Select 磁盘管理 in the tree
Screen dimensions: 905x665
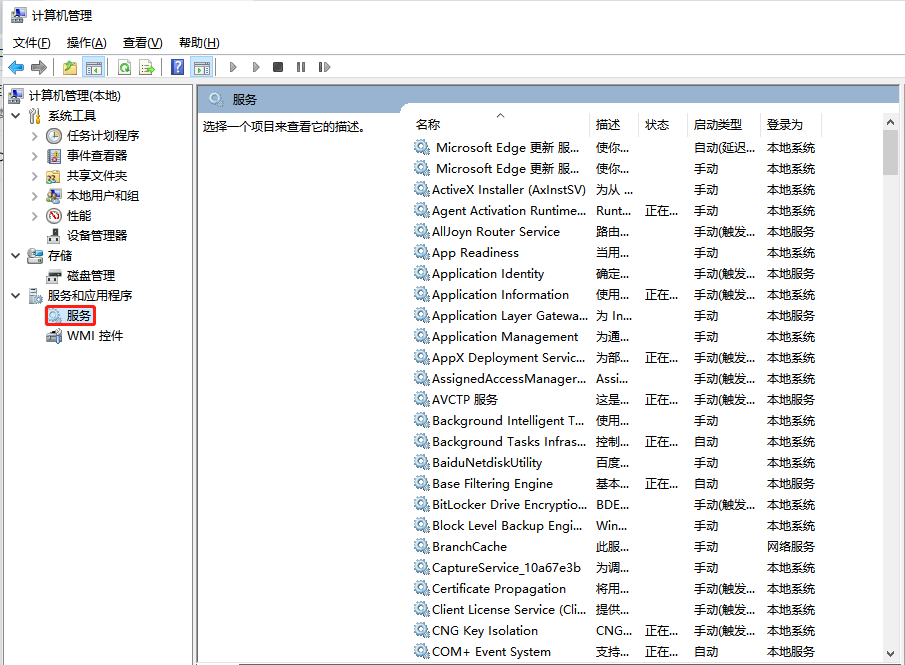(91, 276)
